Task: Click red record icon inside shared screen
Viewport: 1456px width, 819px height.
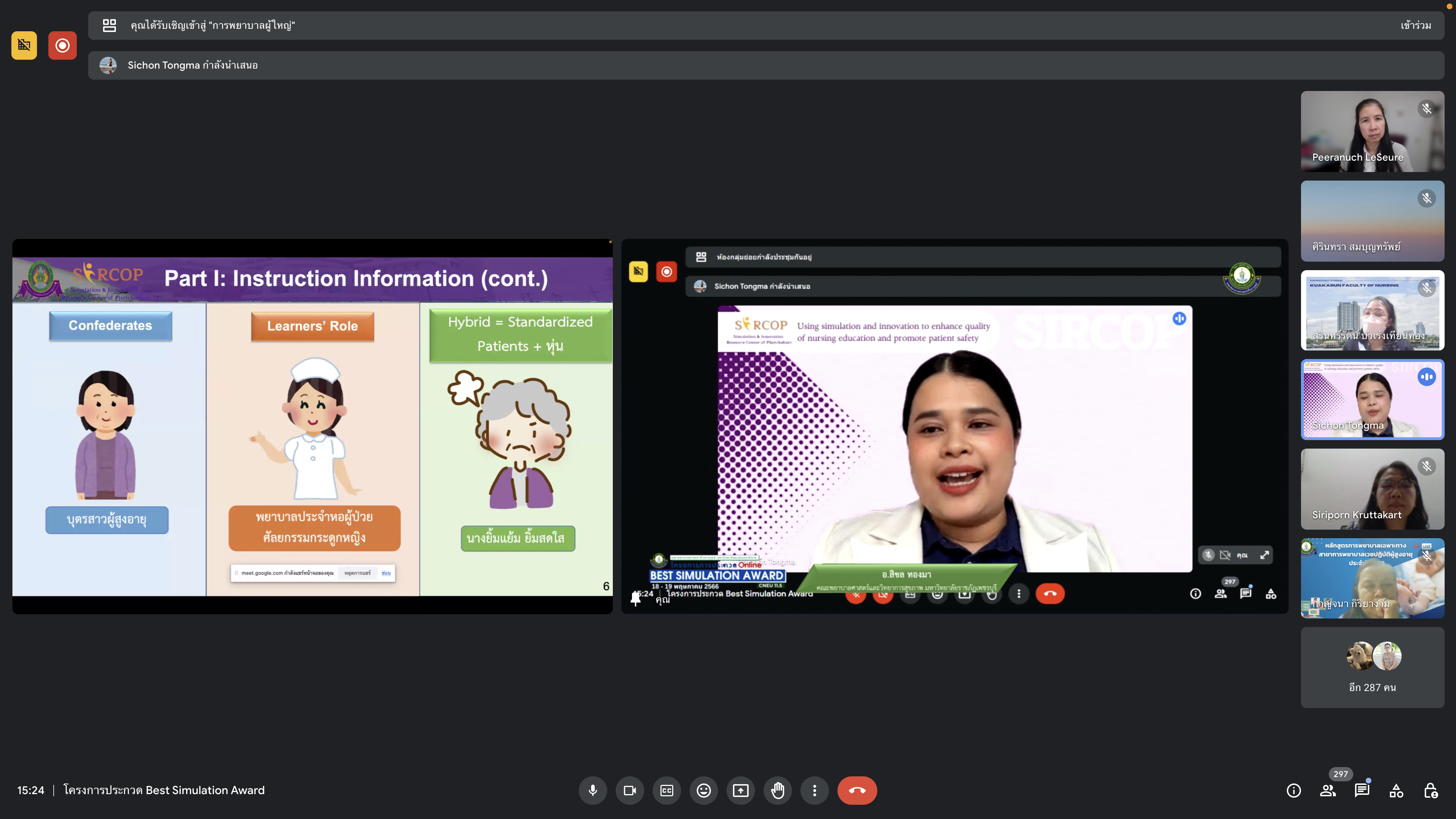Action: (667, 272)
